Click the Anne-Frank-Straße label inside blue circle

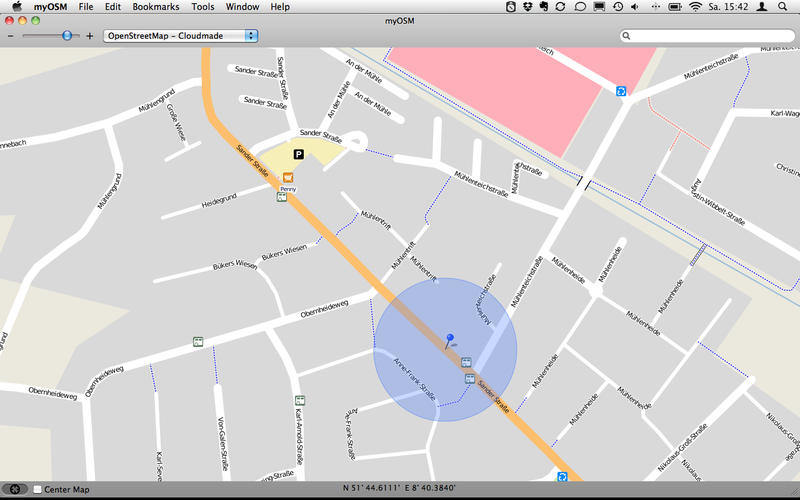[414, 379]
